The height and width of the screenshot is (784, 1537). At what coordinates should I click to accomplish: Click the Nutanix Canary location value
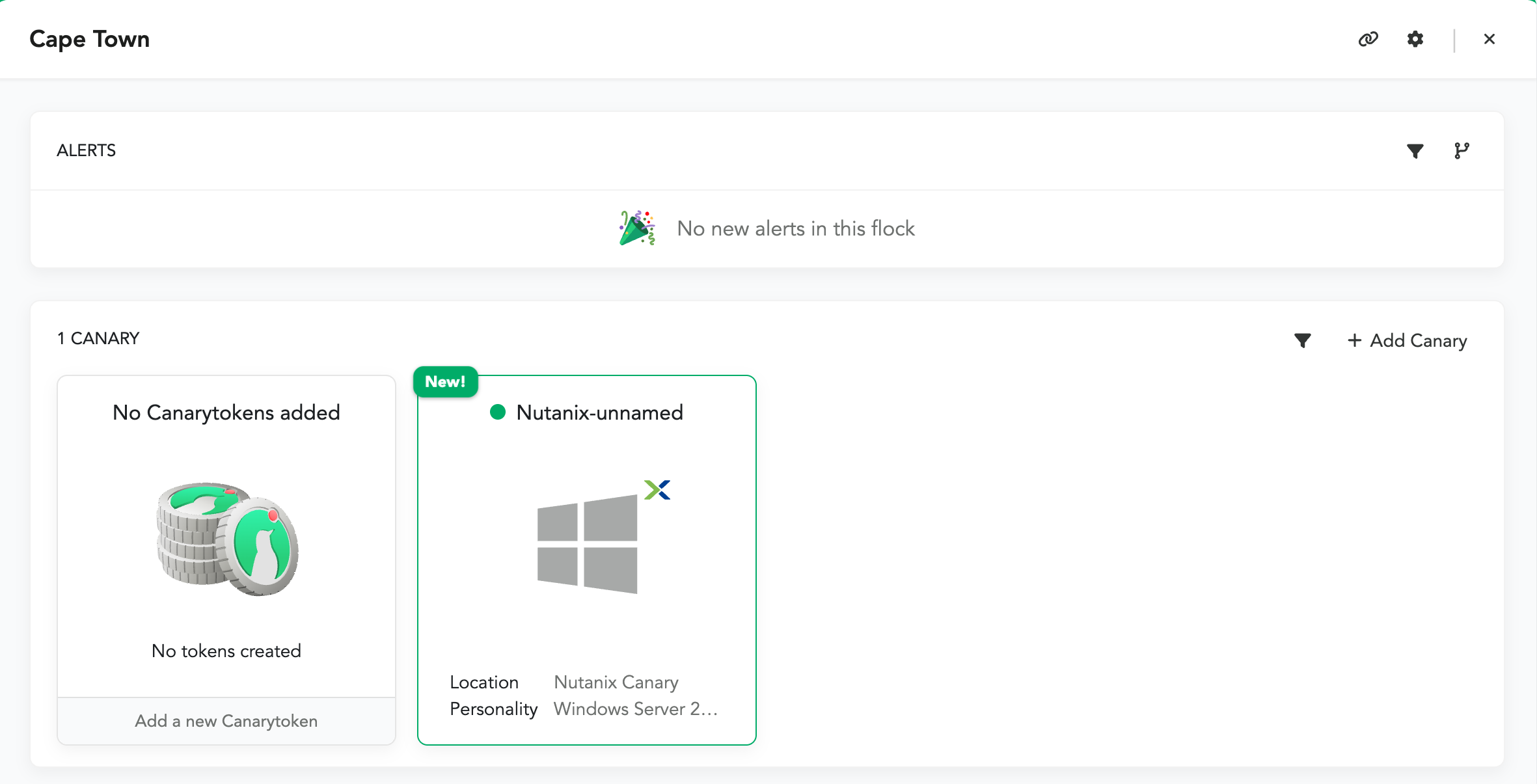pos(616,682)
